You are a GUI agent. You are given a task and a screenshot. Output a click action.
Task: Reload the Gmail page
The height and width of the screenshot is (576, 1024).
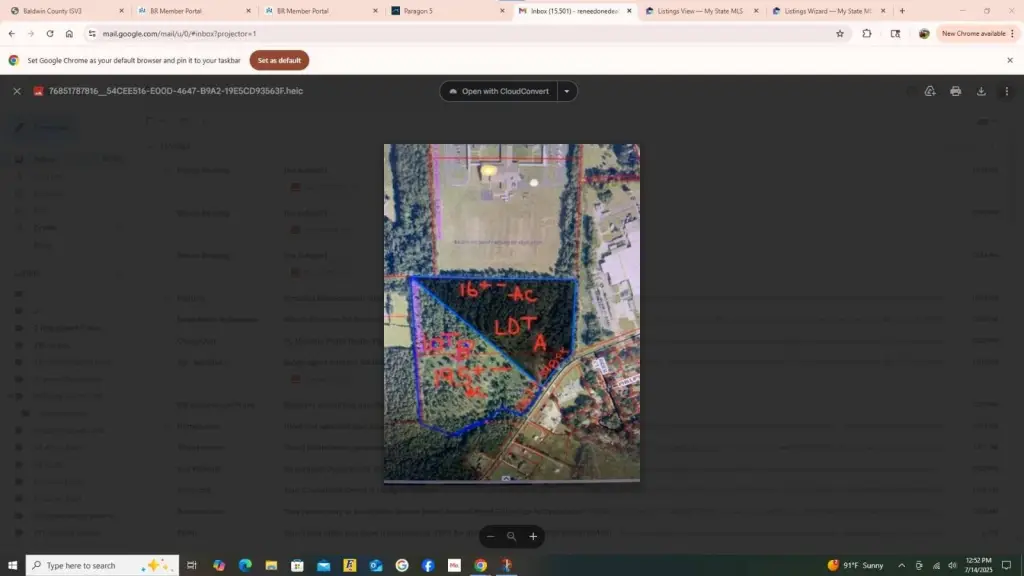(50, 33)
